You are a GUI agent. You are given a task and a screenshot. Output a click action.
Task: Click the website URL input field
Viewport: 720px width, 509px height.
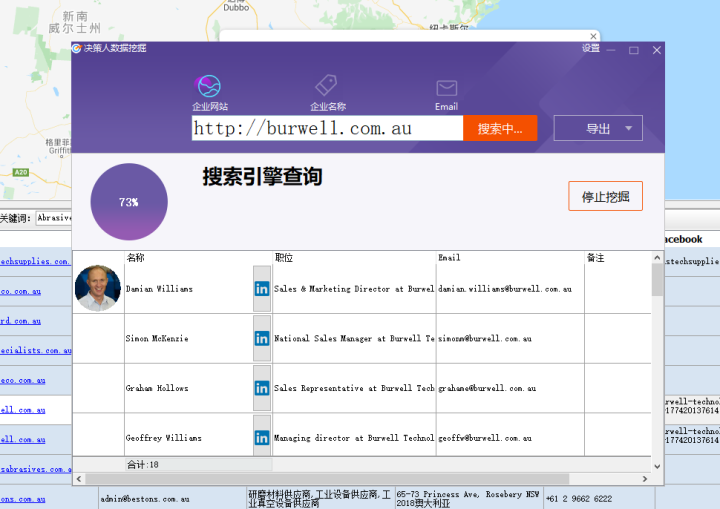(327, 128)
